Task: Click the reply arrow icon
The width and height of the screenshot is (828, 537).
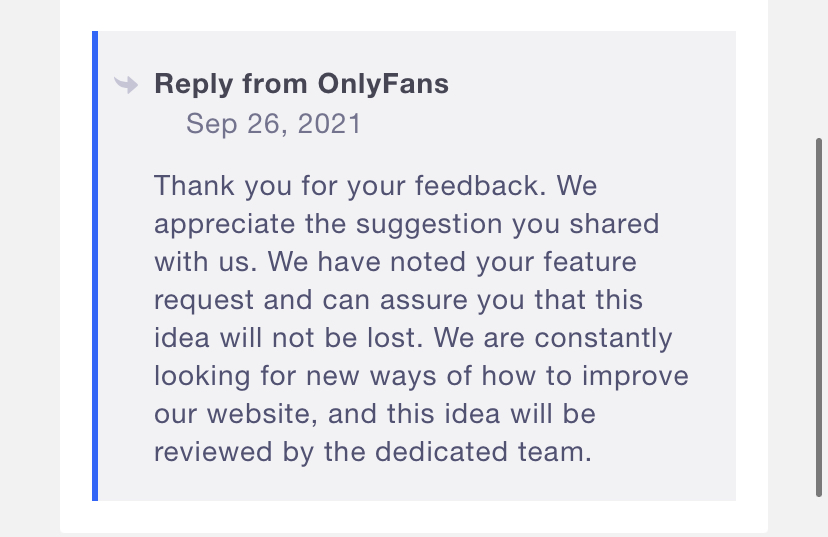Action: coord(126,84)
